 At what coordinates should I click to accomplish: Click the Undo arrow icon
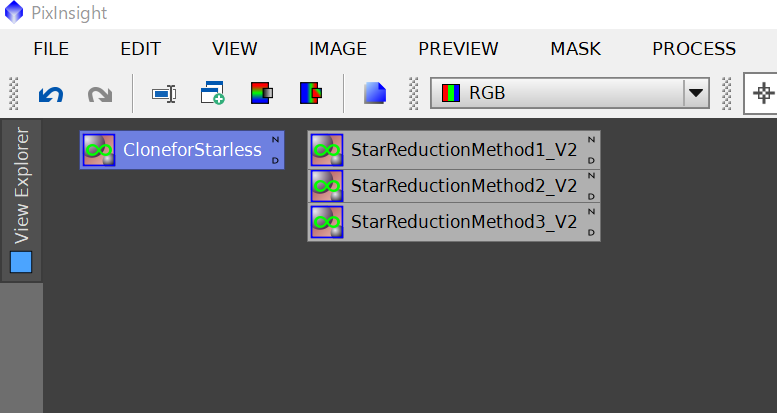pos(51,94)
